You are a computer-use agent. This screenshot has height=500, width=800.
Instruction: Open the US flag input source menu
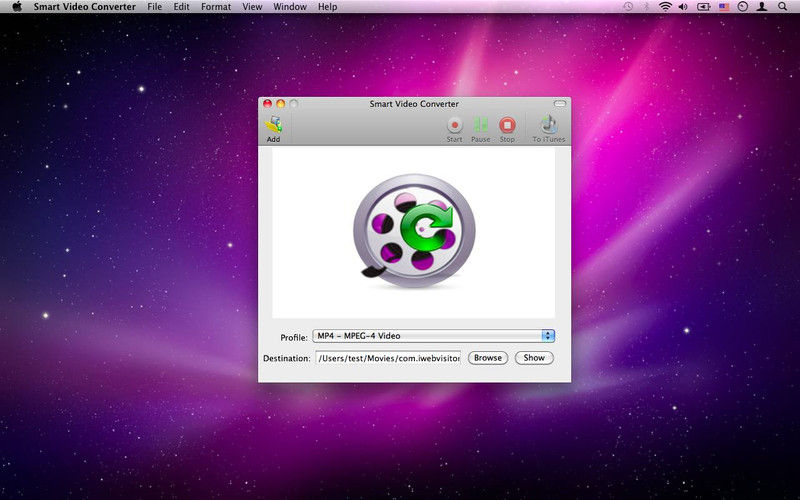click(x=724, y=7)
